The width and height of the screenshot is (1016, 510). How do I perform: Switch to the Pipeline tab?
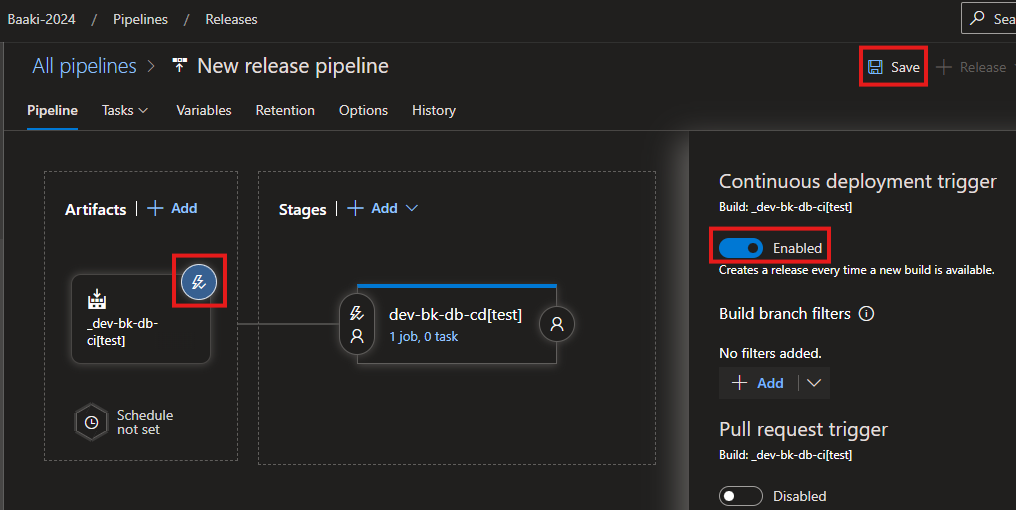click(52, 110)
